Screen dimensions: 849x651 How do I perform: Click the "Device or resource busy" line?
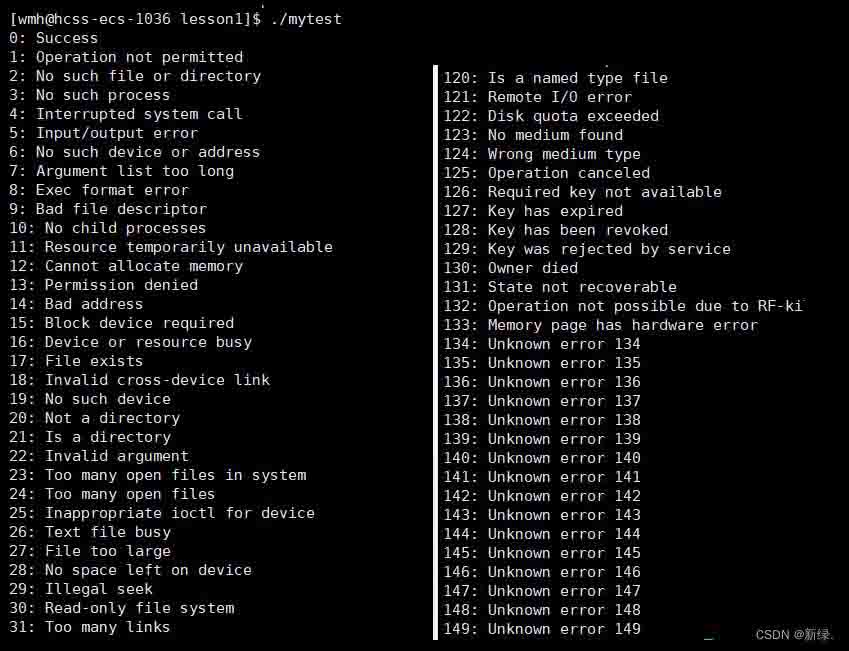point(131,342)
